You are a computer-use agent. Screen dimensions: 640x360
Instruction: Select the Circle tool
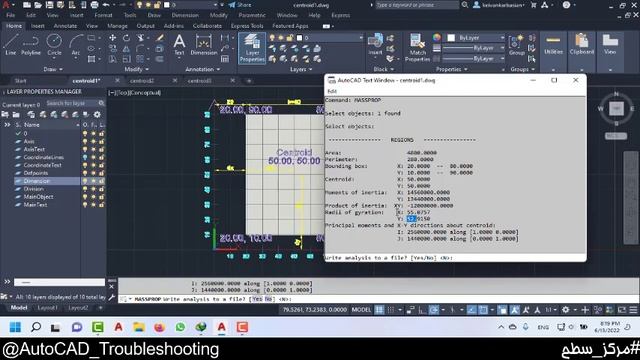click(54, 45)
